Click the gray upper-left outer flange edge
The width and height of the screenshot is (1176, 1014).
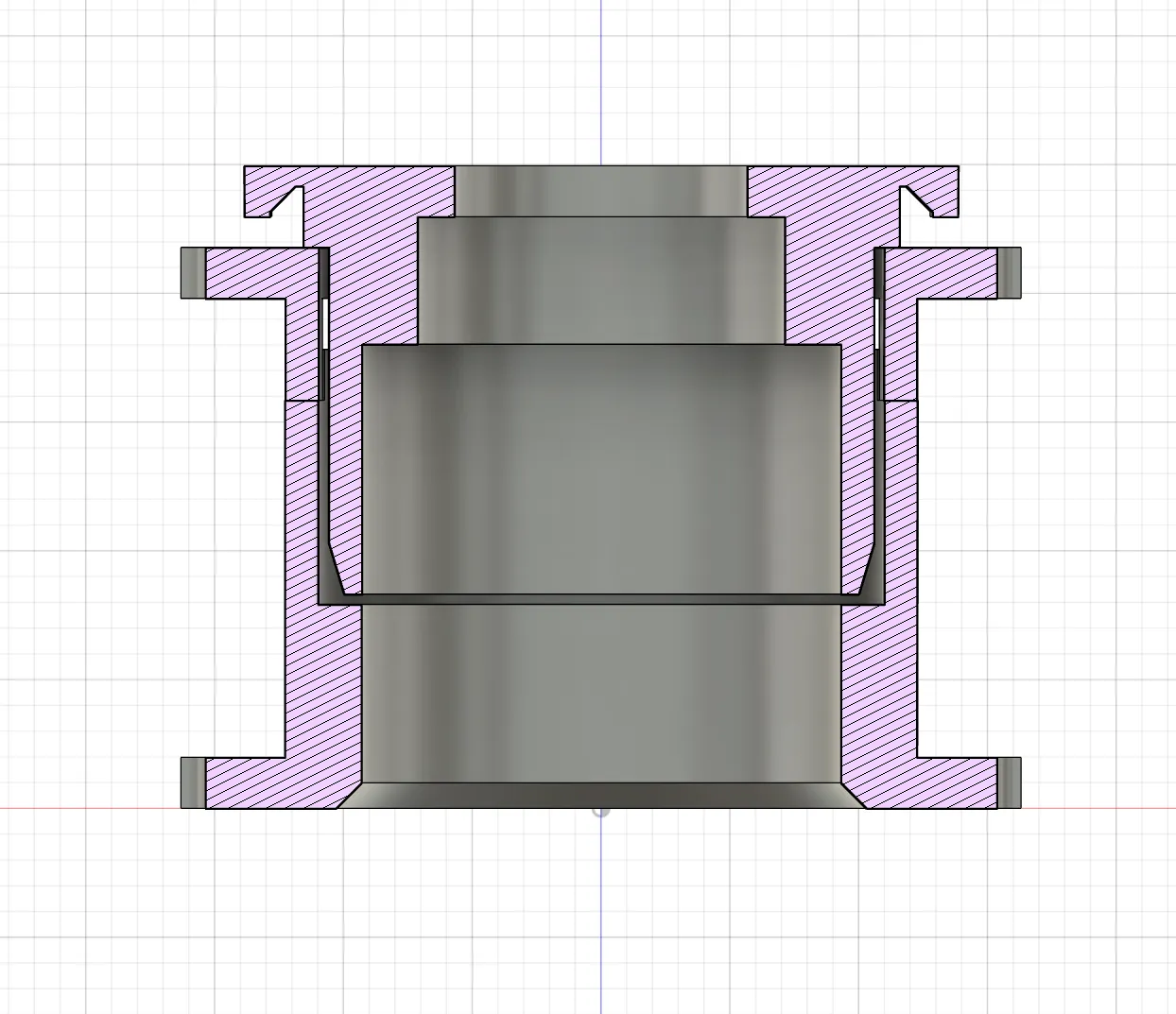point(193,273)
